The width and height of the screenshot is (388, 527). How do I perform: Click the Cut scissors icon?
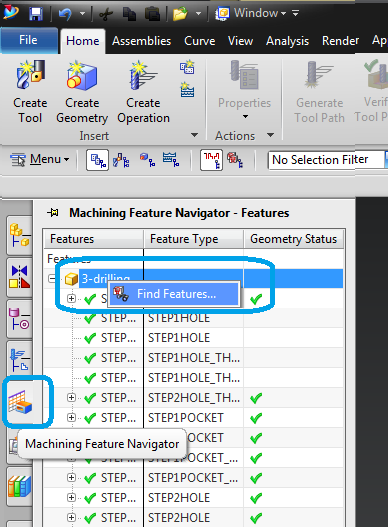click(106, 14)
